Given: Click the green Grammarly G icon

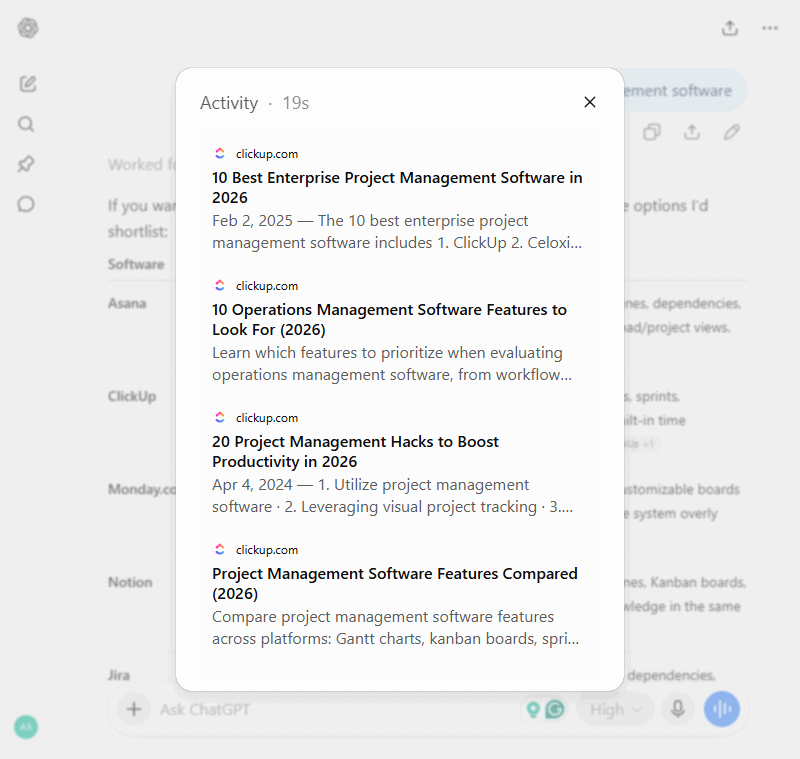Looking at the screenshot, I should pyautogui.click(x=555, y=709).
